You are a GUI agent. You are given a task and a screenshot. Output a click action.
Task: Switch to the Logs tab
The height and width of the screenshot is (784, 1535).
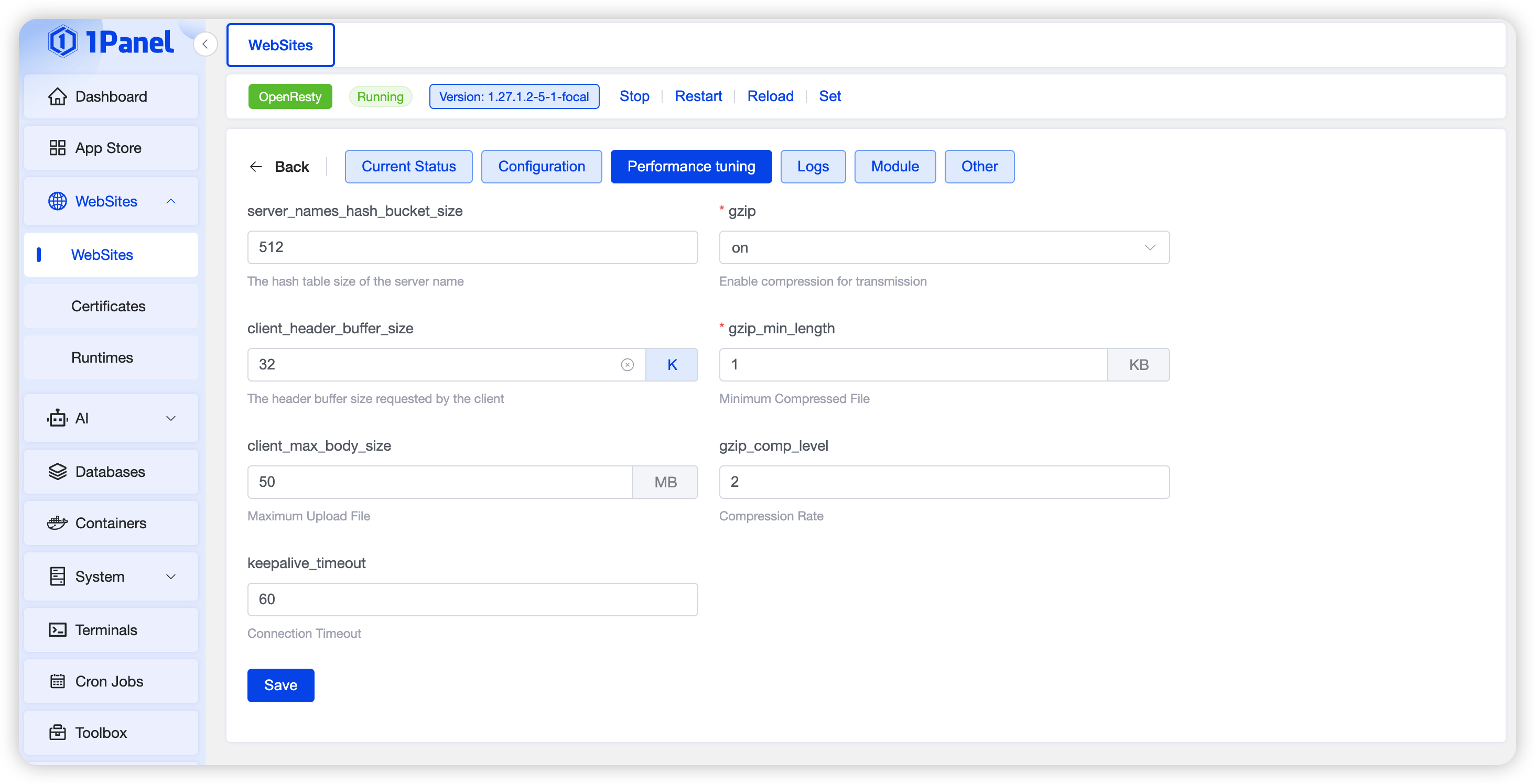click(812, 166)
